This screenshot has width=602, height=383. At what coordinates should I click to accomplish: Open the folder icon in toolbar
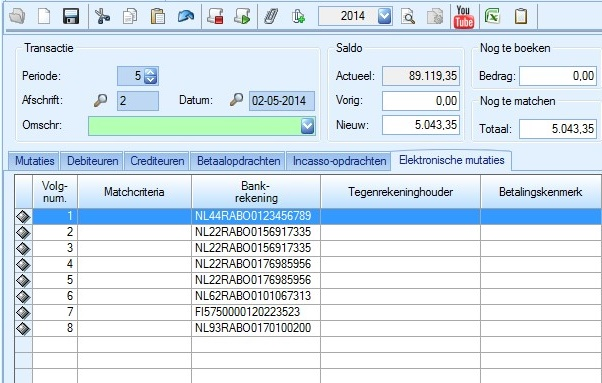pyautogui.click(x=17, y=17)
